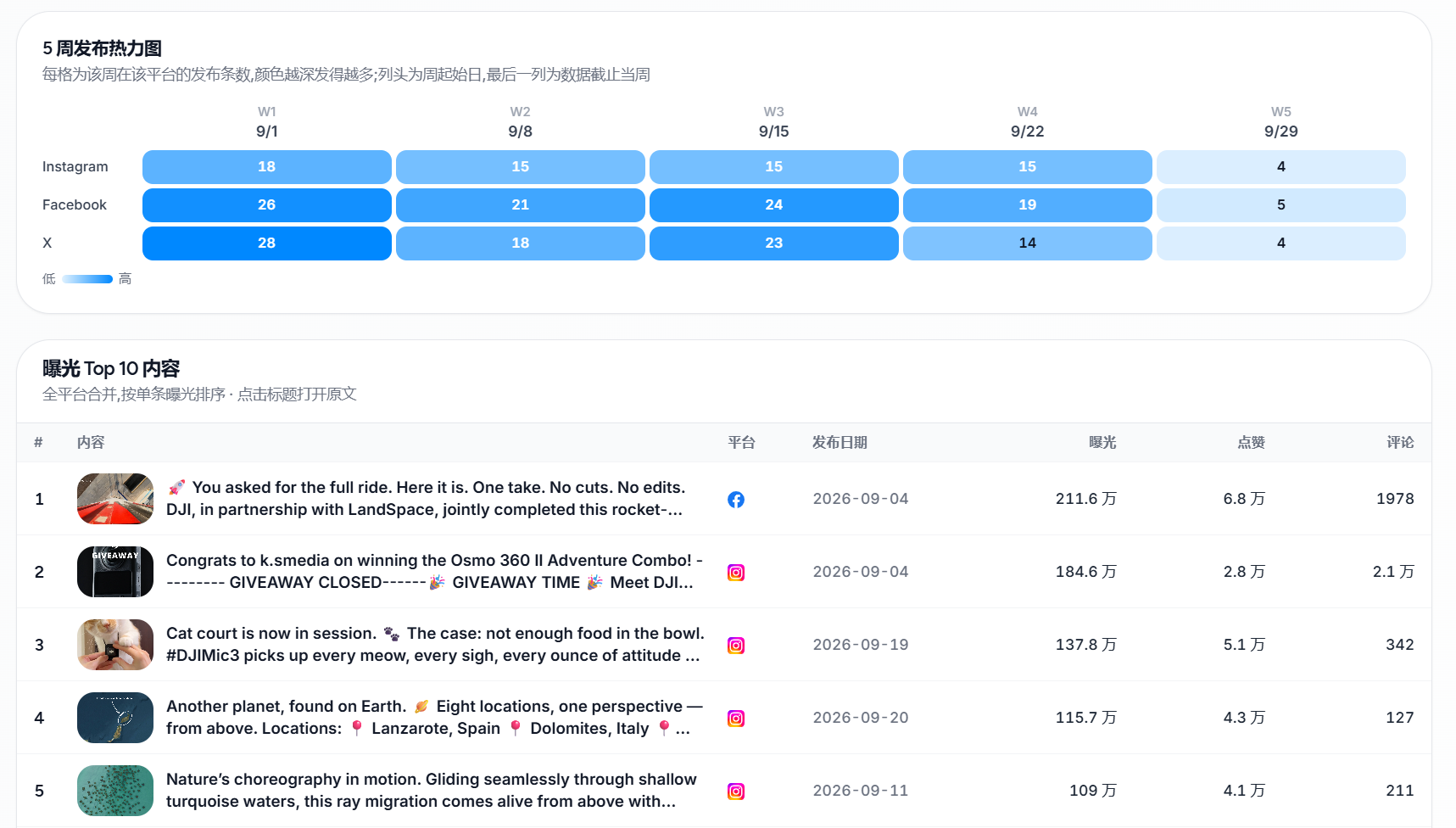Click Facebook W3 heatmap cell 24
Image resolution: width=1456 pixels, height=828 pixels.
coord(774,205)
